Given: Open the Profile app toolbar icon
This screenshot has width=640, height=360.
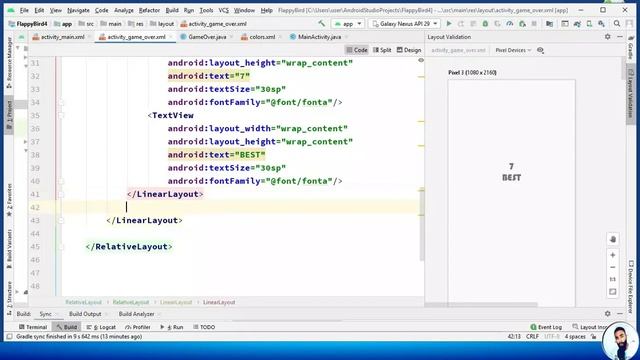Looking at the screenshot, I should tap(510, 24).
